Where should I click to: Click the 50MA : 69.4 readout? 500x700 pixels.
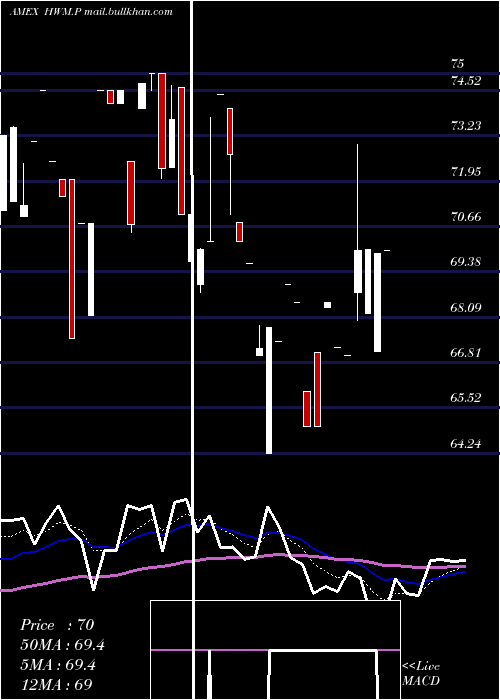[x=63, y=645]
